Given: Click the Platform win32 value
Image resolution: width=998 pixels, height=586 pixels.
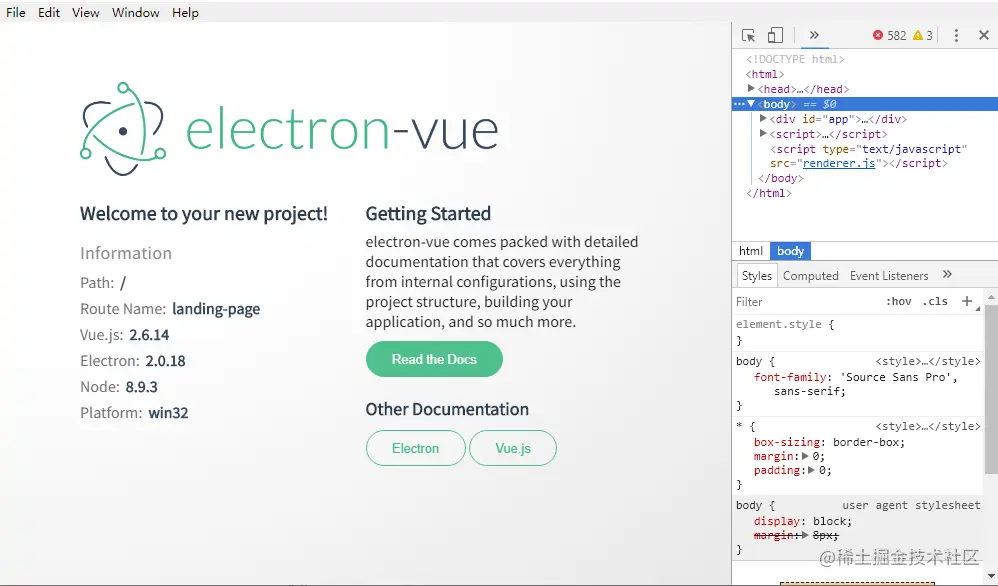Looking at the screenshot, I should click(x=168, y=414).
